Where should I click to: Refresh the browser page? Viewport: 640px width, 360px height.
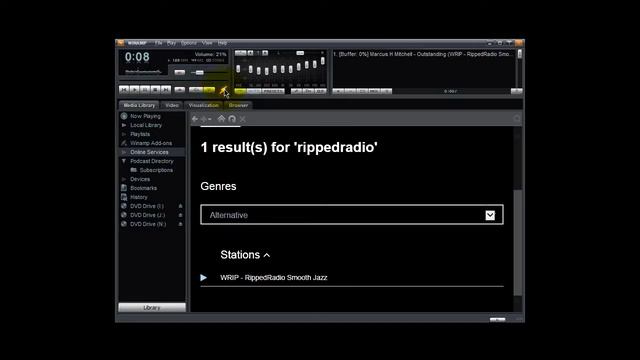coord(232,119)
